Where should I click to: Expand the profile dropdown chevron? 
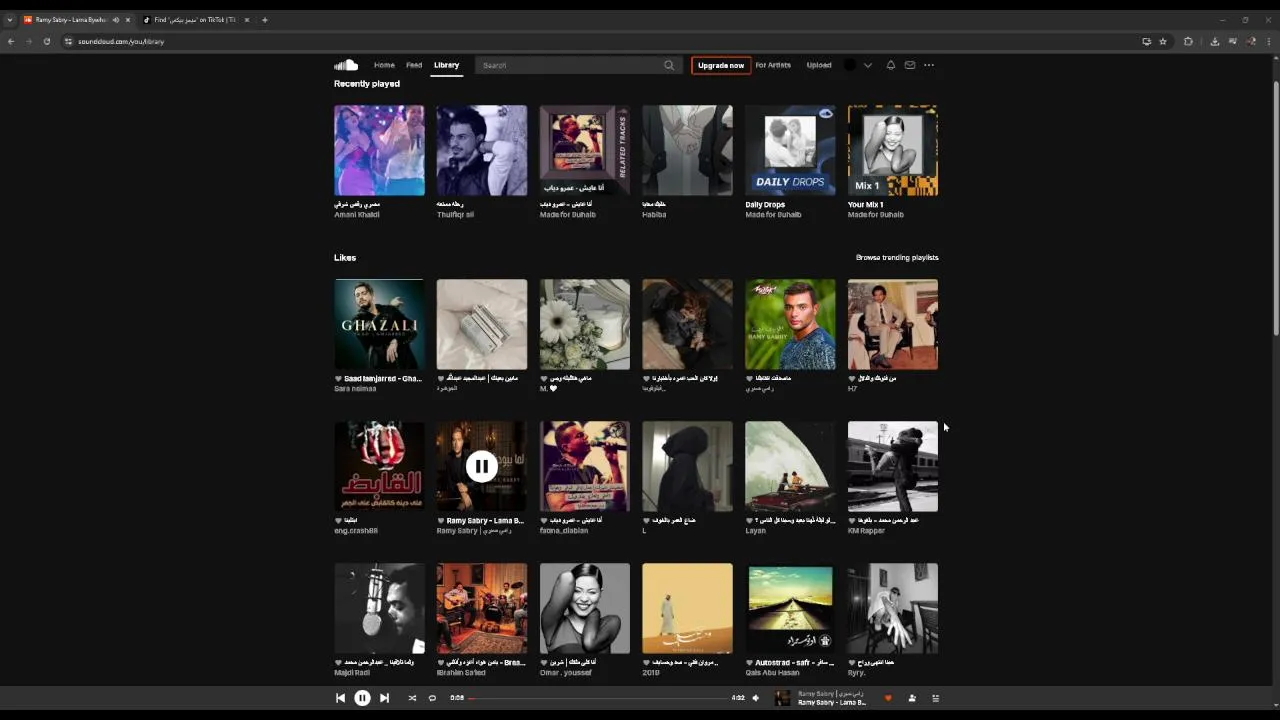pyautogui.click(x=867, y=65)
